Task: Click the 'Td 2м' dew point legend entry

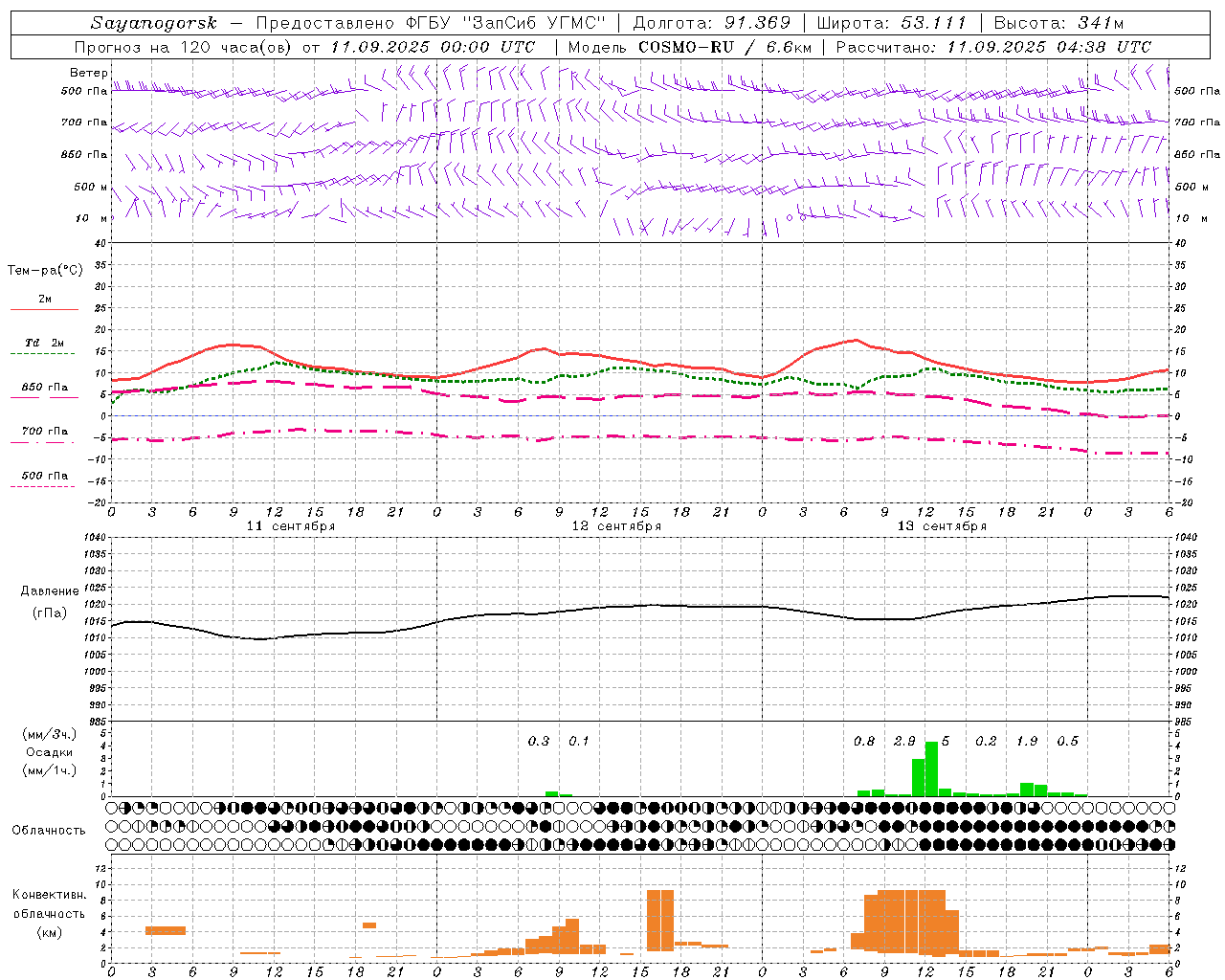Action: (x=45, y=343)
